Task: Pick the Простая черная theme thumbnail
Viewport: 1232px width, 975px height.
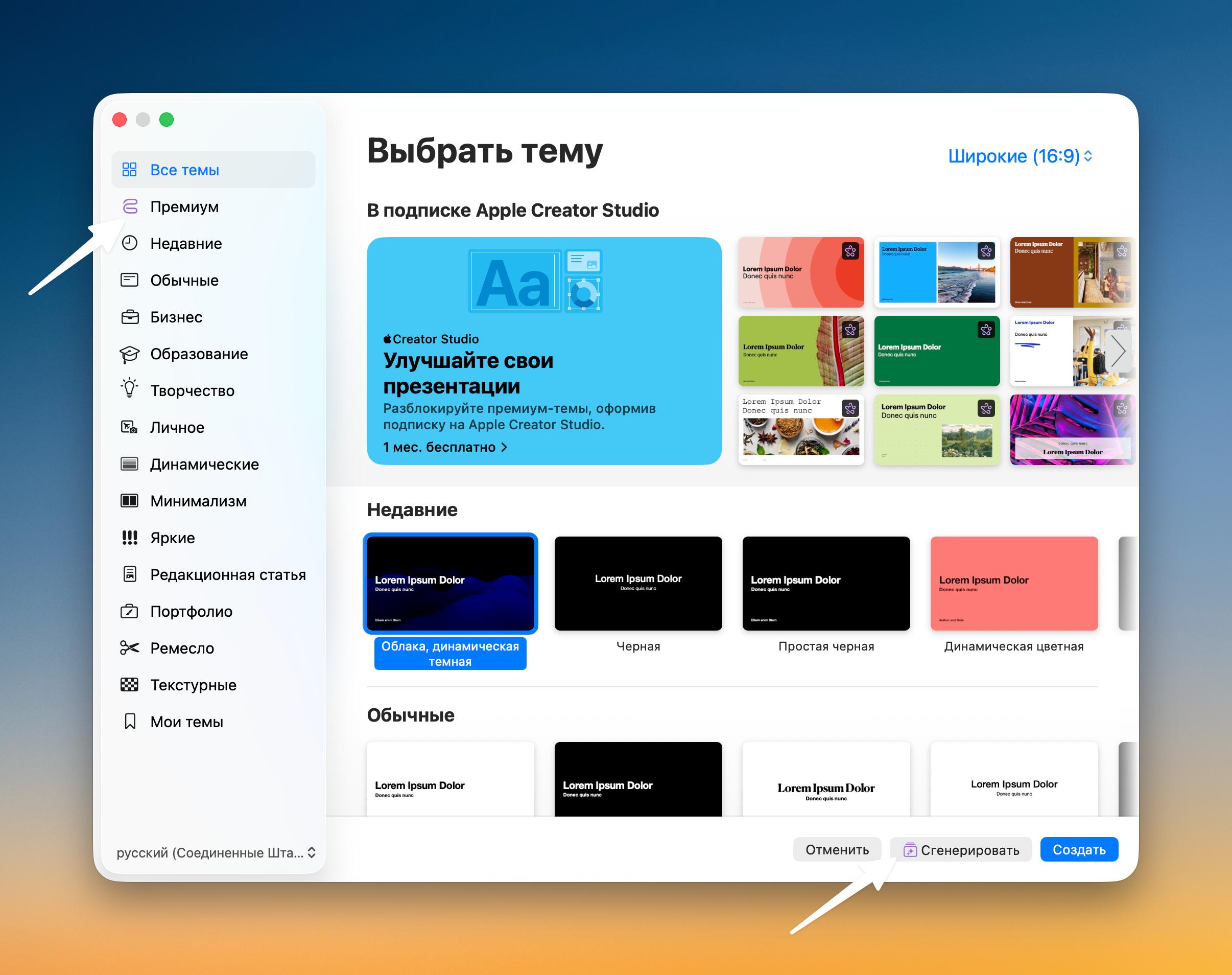Action: point(826,584)
